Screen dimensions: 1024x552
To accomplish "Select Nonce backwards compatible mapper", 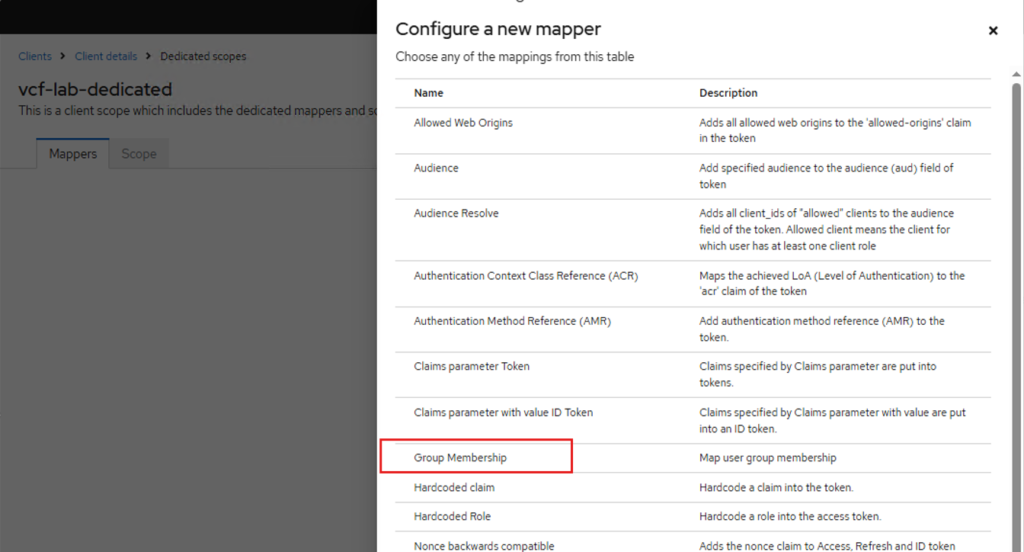I will point(484,546).
